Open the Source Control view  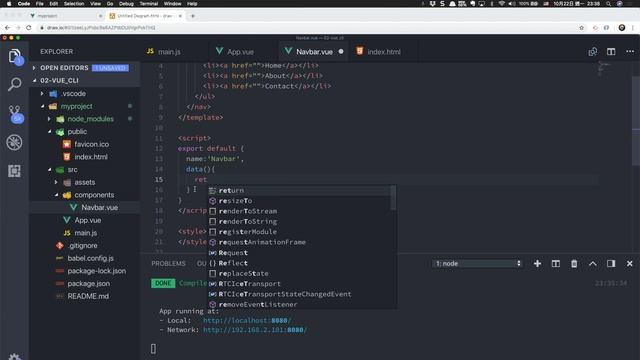pos(15,113)
